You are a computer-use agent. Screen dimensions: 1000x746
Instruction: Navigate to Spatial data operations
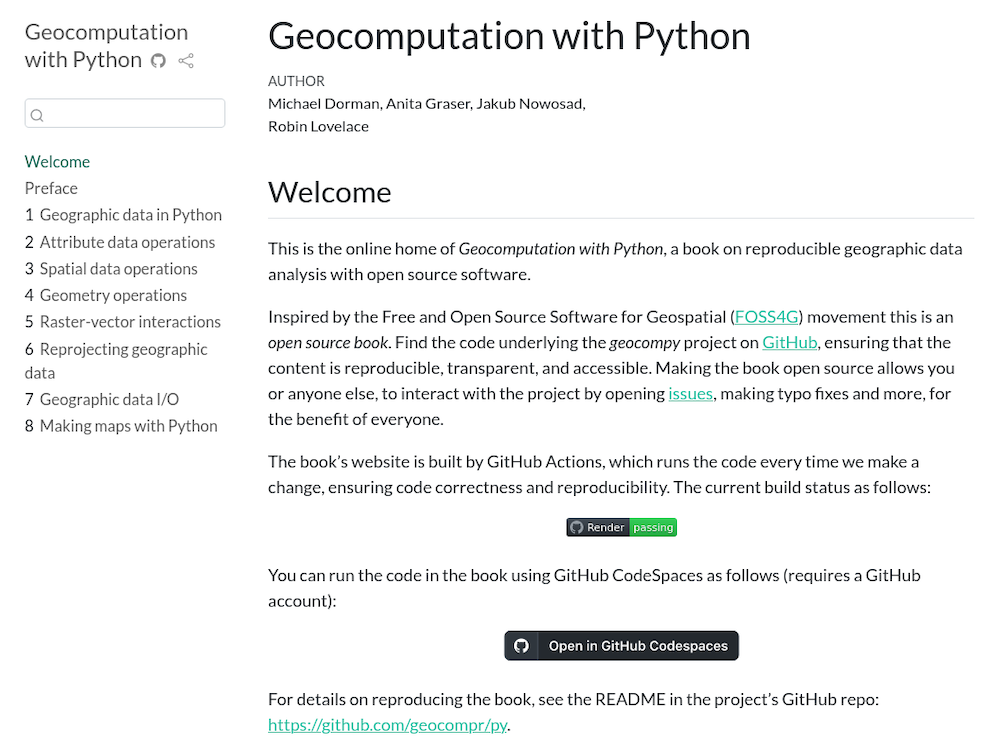(111, 269)
